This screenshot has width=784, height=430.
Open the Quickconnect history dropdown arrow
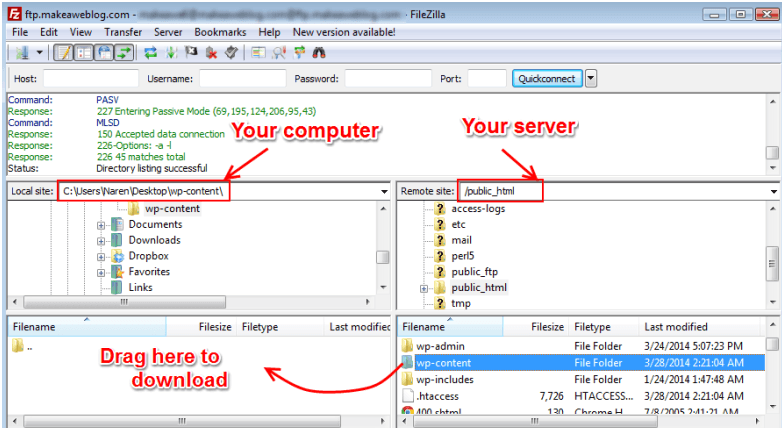[591, 78]
